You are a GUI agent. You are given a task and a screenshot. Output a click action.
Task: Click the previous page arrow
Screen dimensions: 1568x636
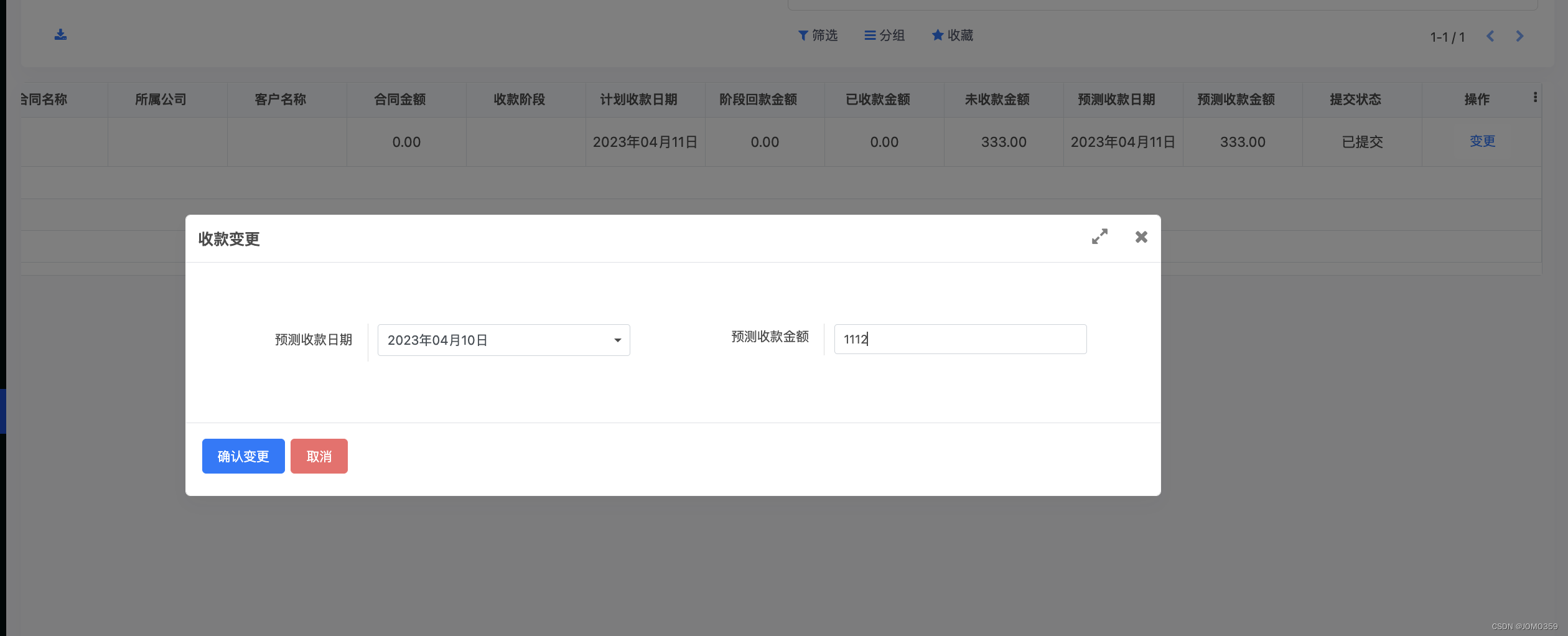1490,36
